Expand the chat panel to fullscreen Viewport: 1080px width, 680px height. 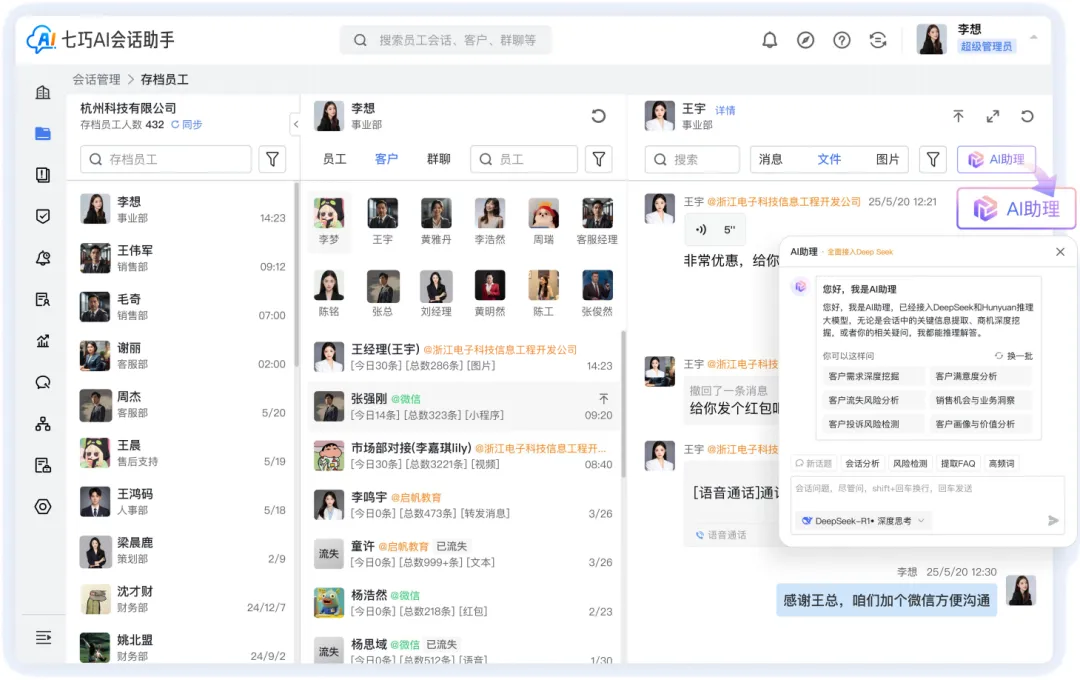[992, 116]
